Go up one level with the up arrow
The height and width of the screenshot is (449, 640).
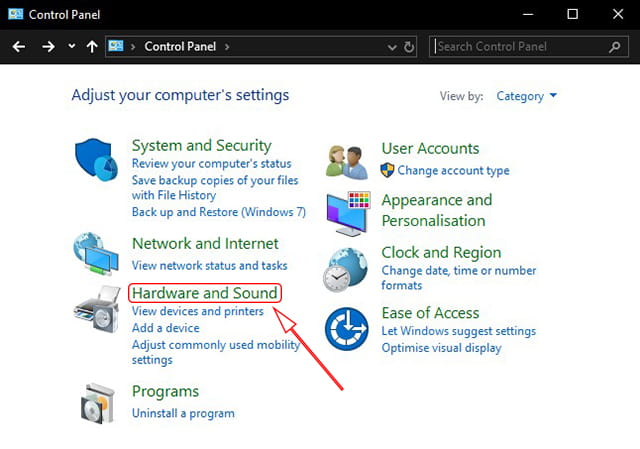pyautogui.click(x=92, y=47)
